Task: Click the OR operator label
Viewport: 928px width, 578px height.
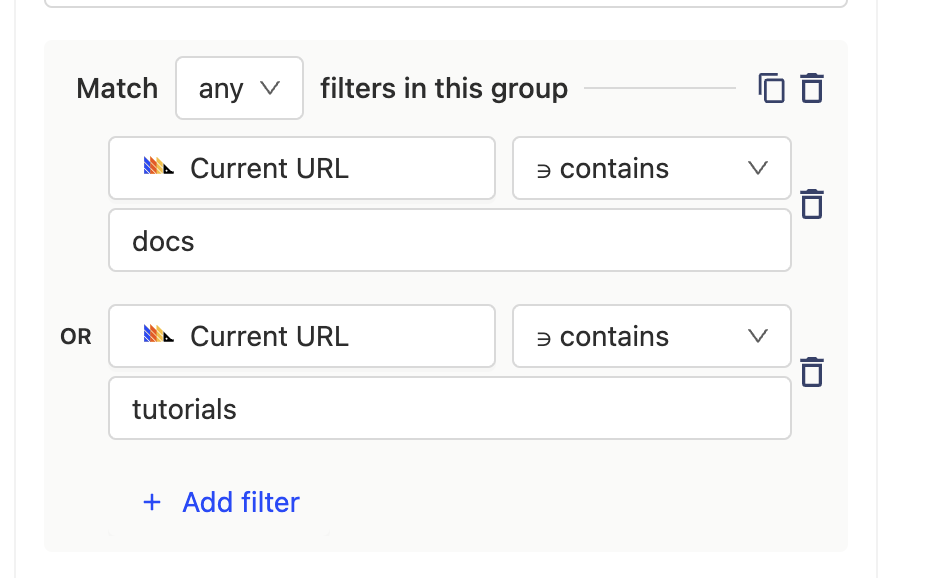Action: tap(76, 337)
